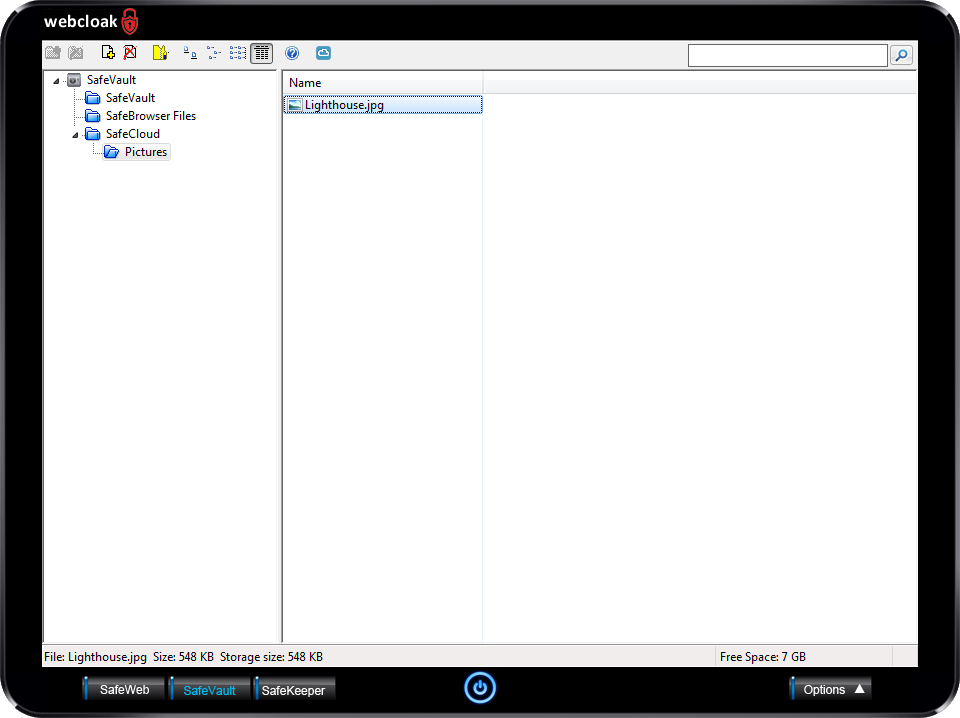Click the delete file icon with red X

(130, 53)
